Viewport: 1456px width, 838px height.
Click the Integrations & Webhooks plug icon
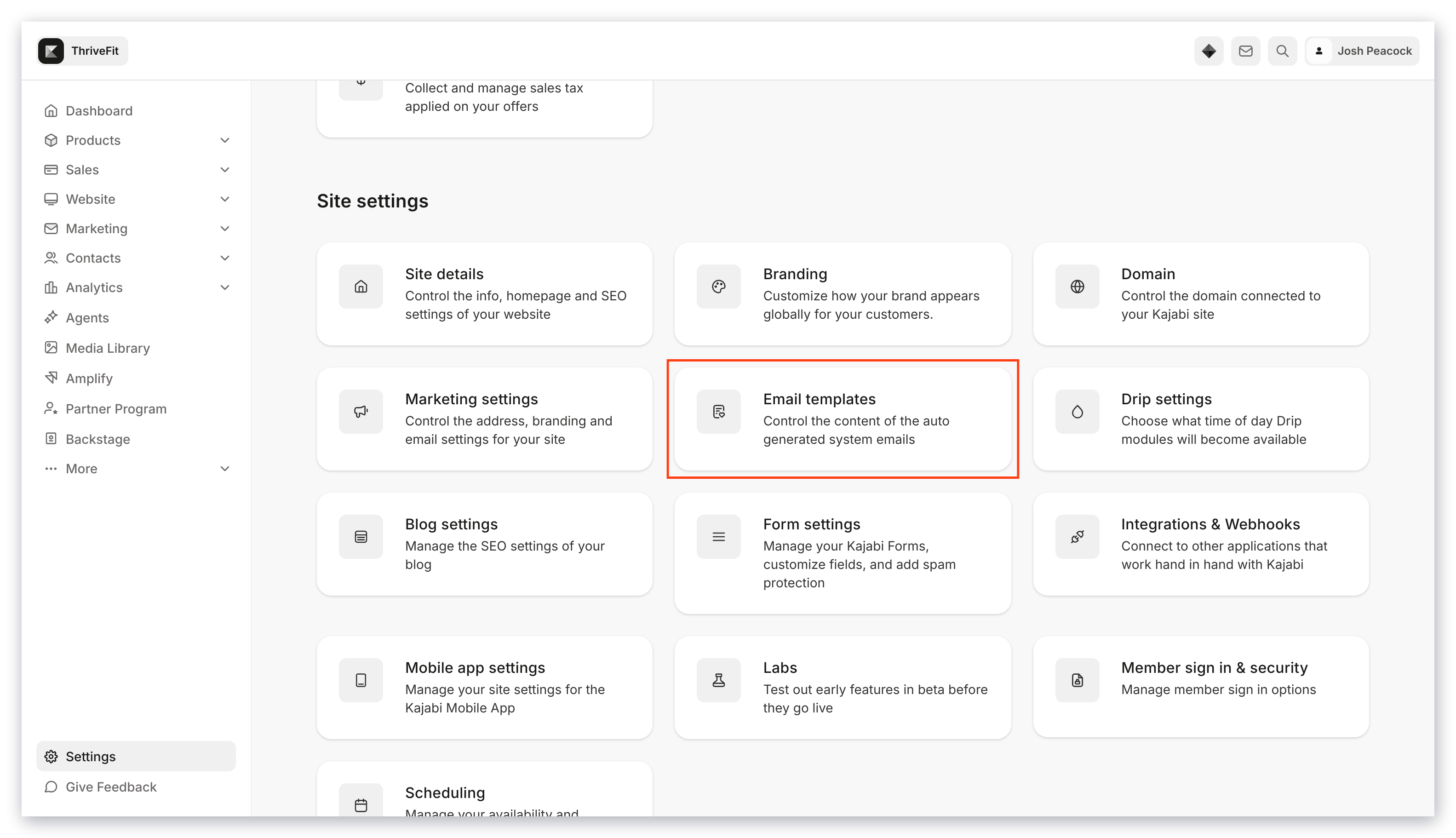pyautogui.click(x=1077, y=536)
